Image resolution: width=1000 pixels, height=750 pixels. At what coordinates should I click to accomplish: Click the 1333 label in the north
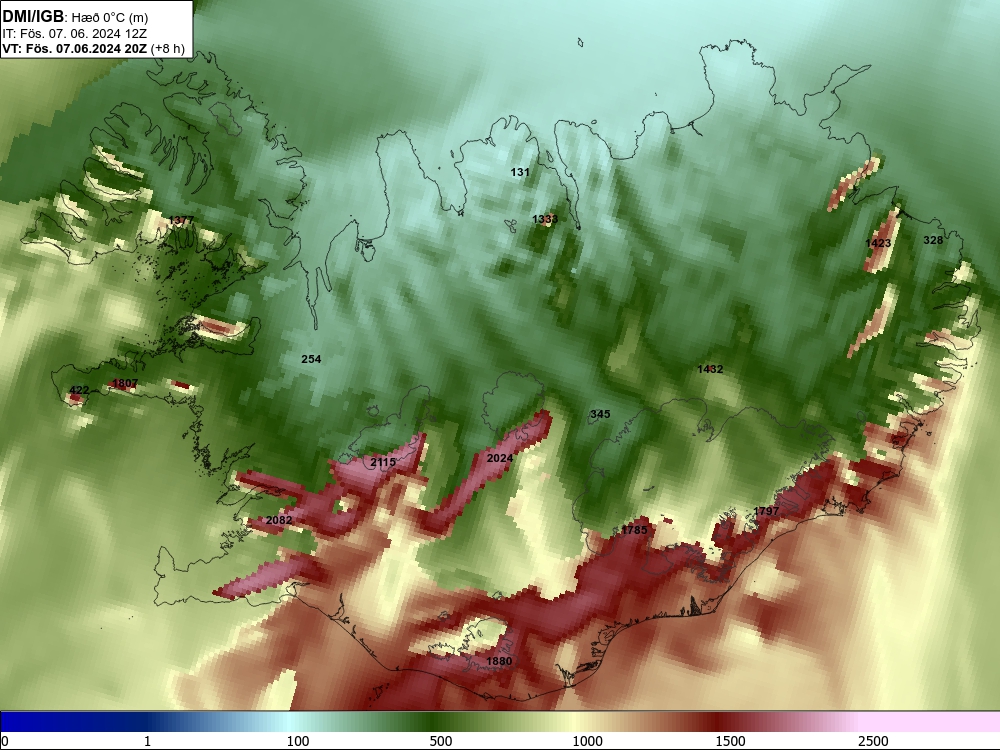click(545, 219)
